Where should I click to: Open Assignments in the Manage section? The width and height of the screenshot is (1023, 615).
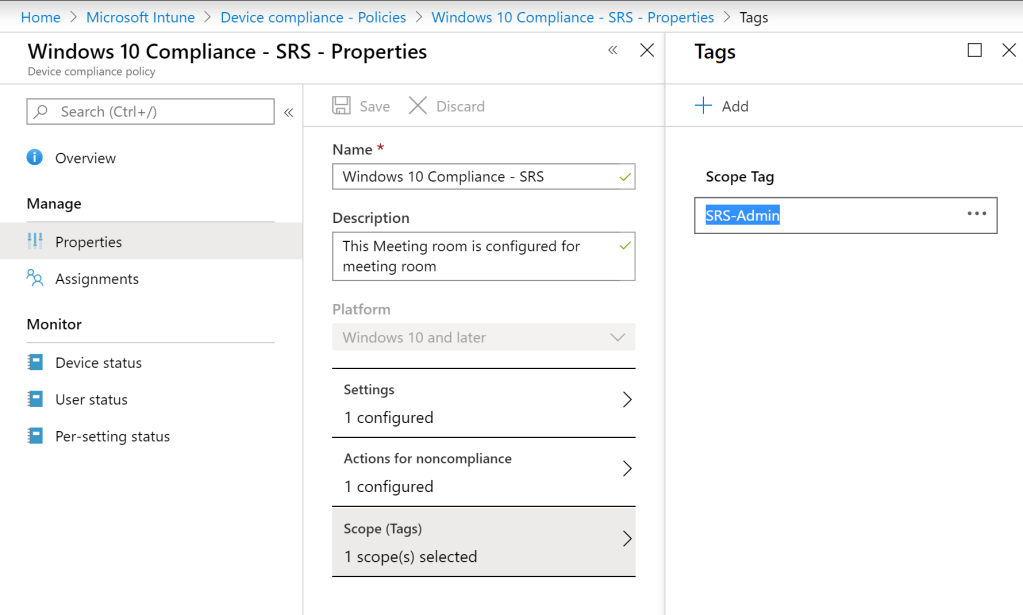[x=96, y=279]
